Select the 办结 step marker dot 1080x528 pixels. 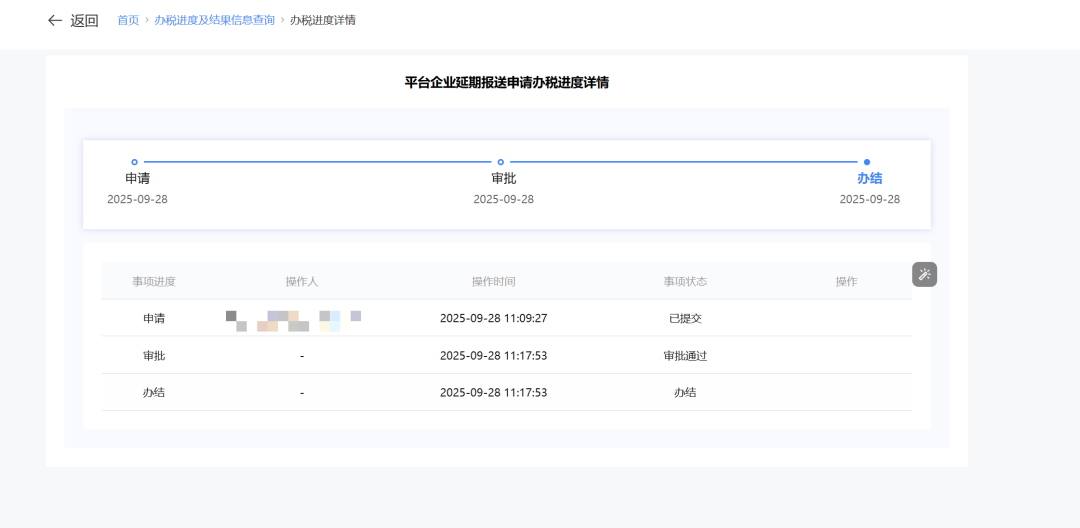pos(866,162)
